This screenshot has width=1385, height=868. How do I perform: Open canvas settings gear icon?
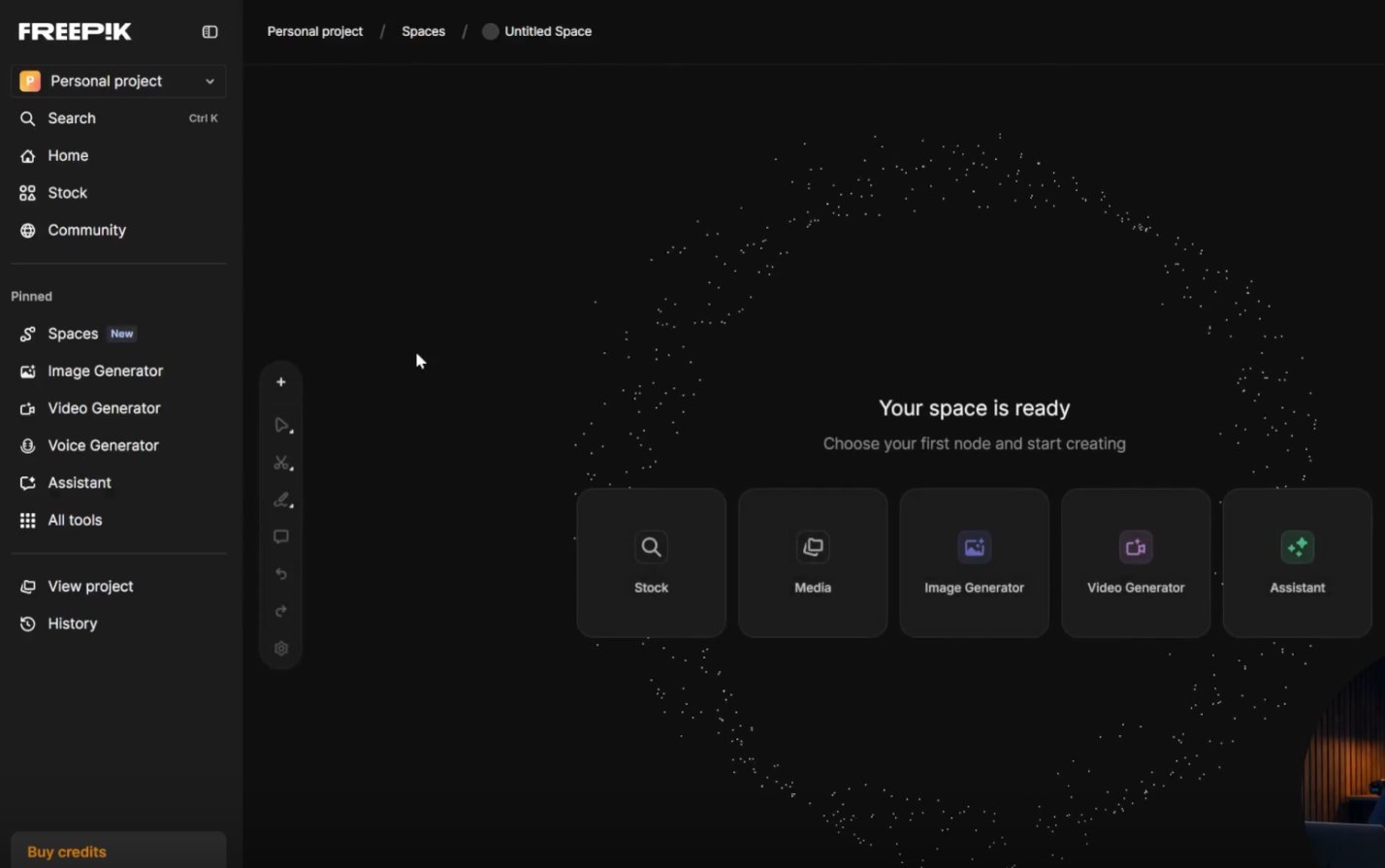point(281,649)
